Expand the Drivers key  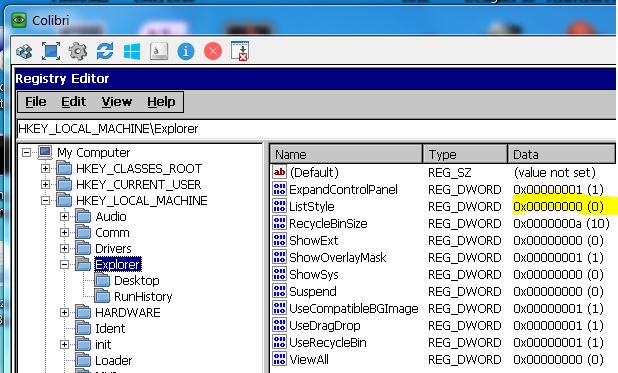(65, 248)
